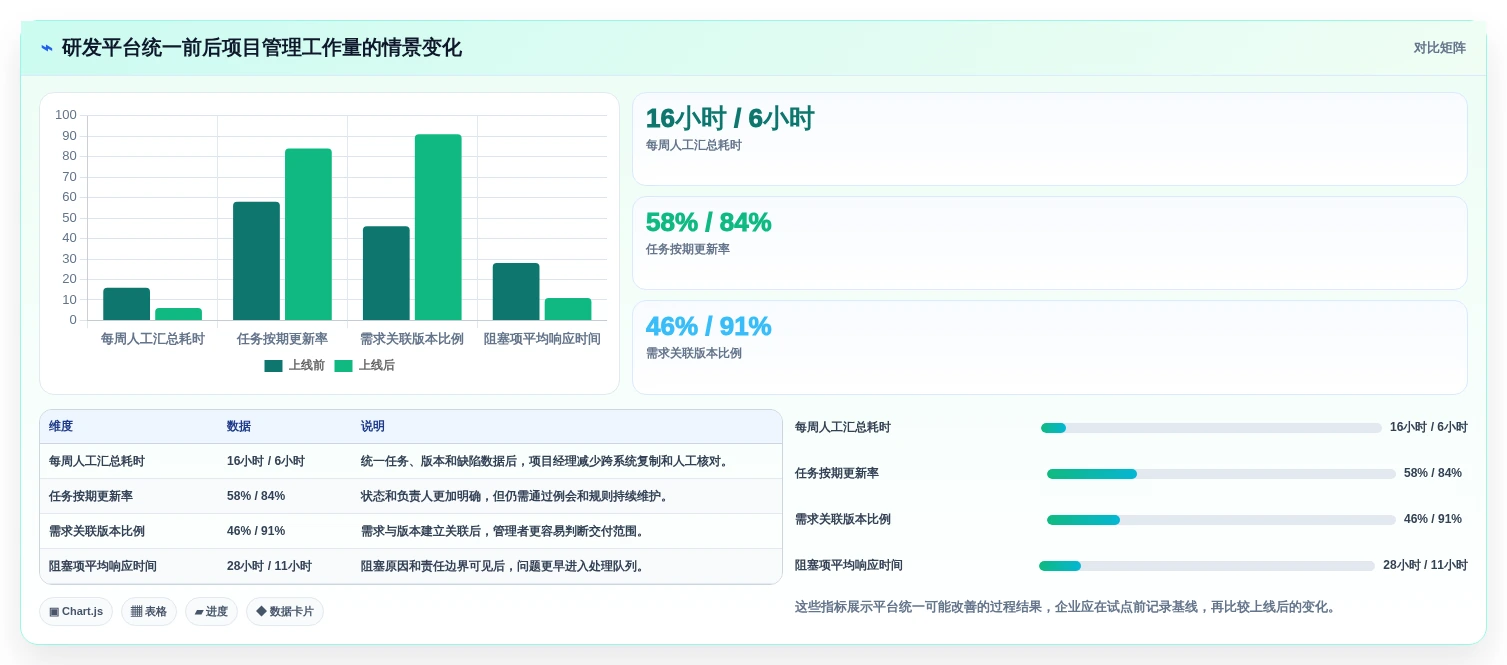Click the 上线前 bar for 任务按期更新率
The height and width of the screenshot is (665, 1507).
[x=256, y=261]
